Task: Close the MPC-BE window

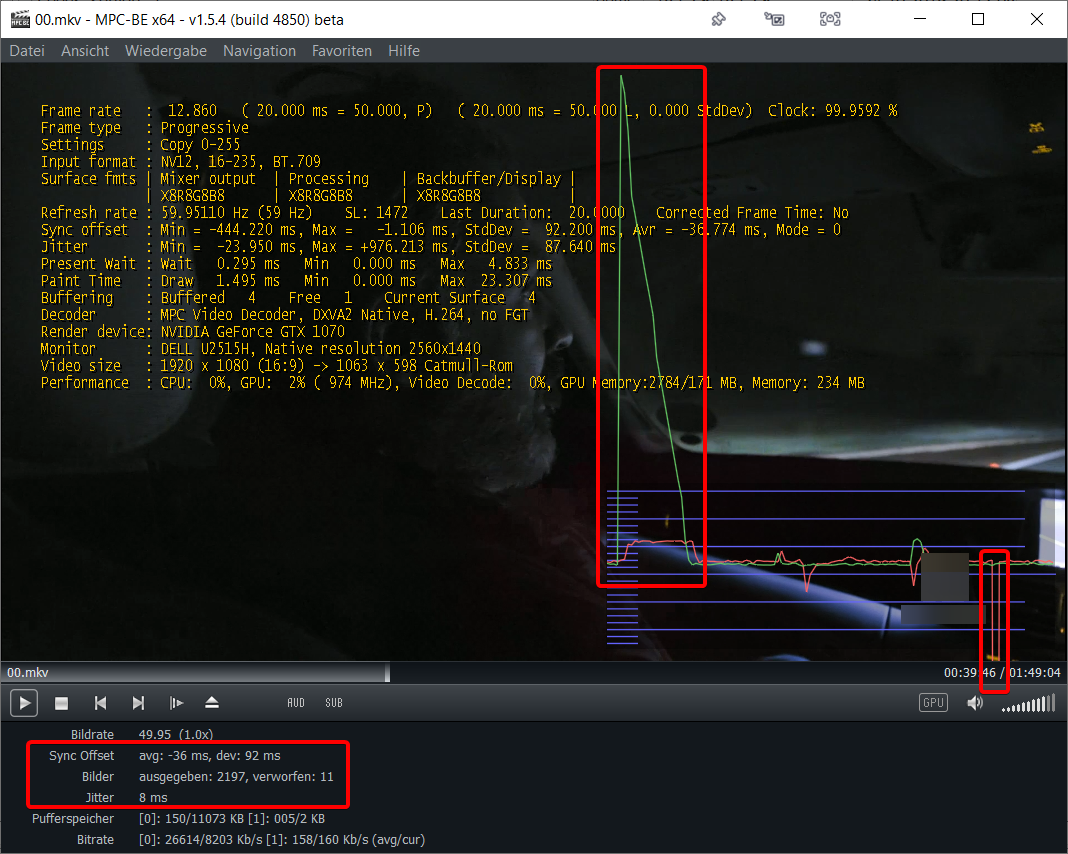Action: pyautogui.click(x=1037, y=19)
